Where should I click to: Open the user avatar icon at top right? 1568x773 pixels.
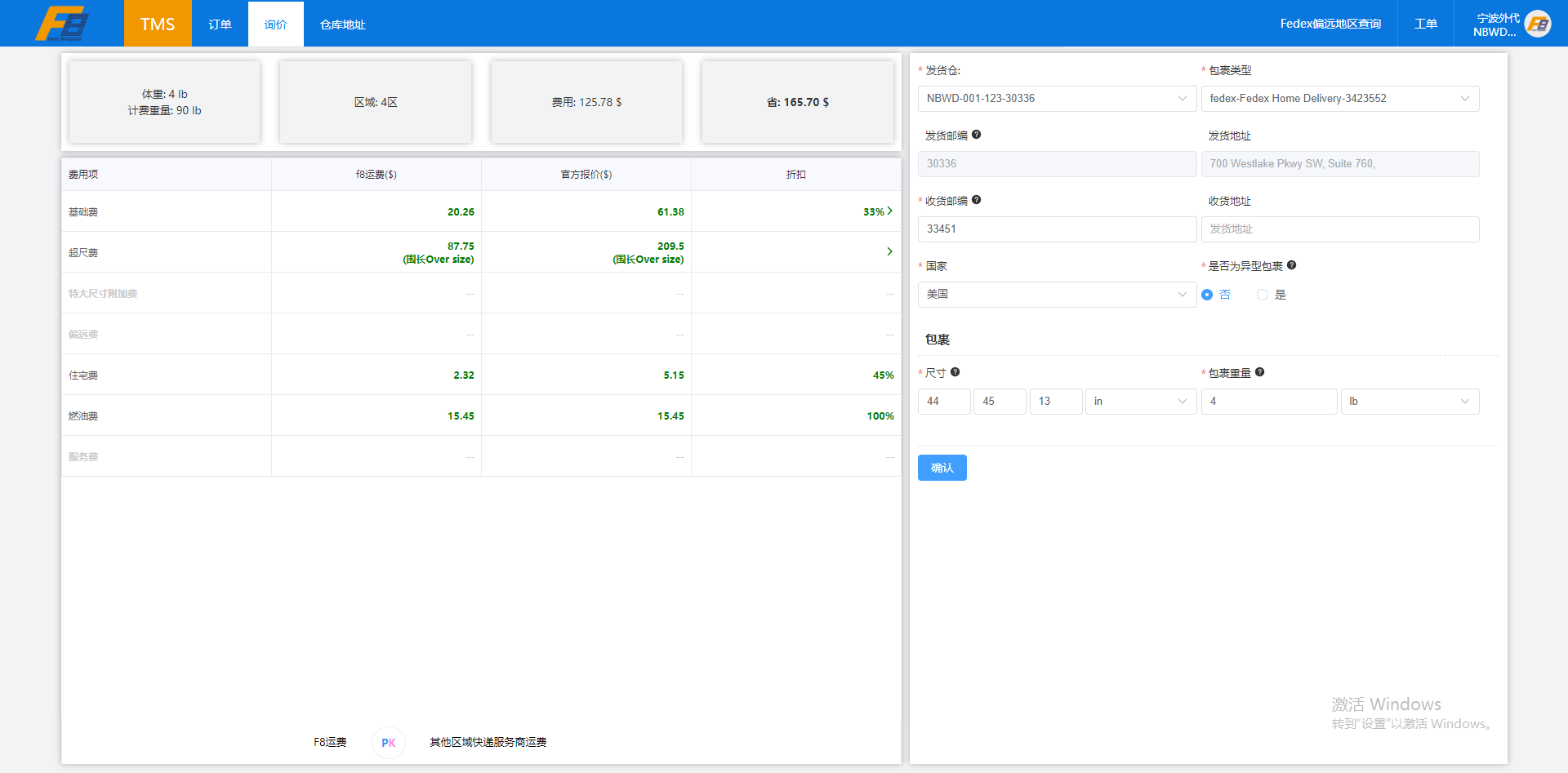pos(1539,24)
